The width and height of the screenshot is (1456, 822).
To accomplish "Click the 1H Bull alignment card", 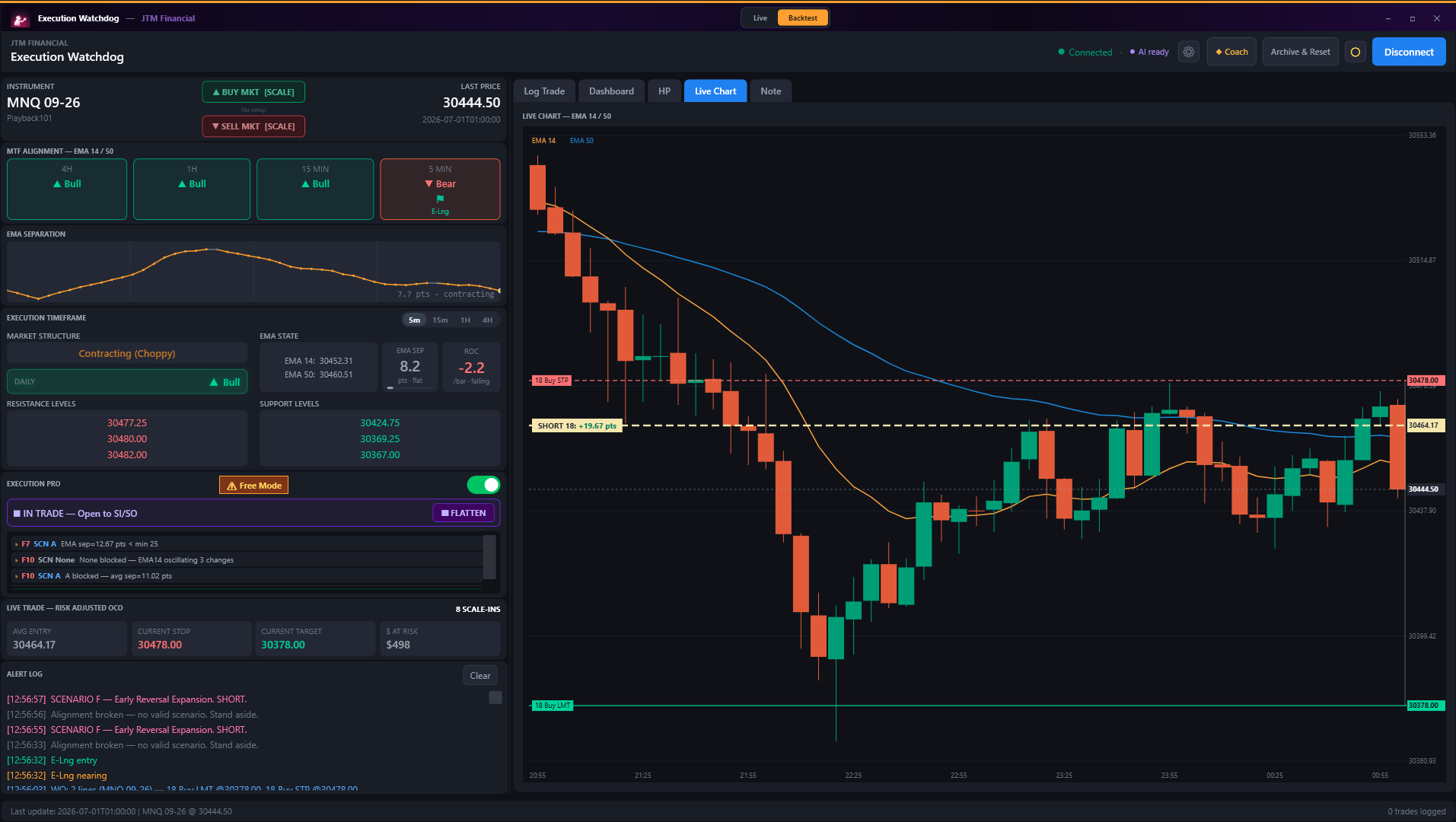I will [192, 189].
